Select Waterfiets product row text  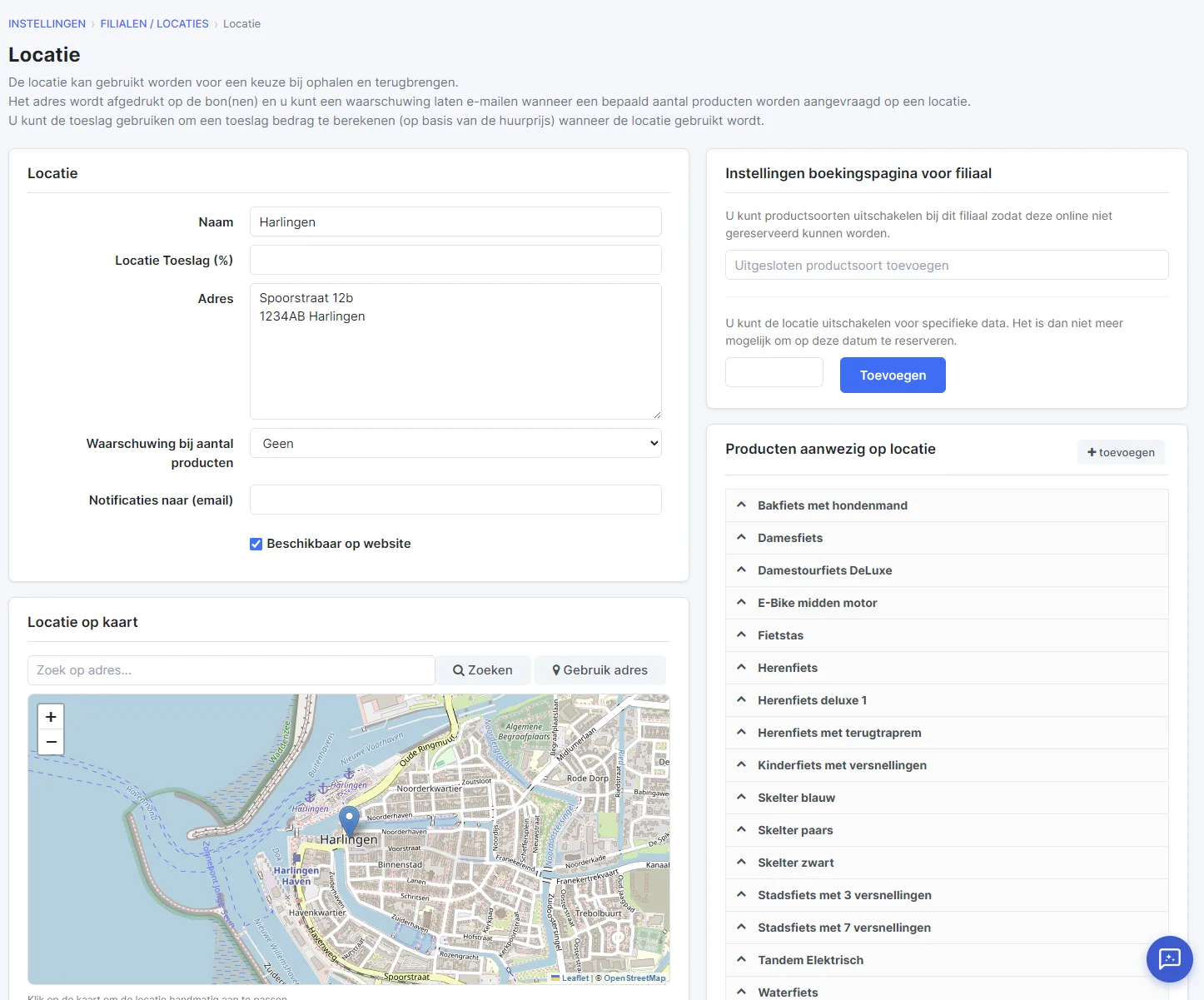788,992
